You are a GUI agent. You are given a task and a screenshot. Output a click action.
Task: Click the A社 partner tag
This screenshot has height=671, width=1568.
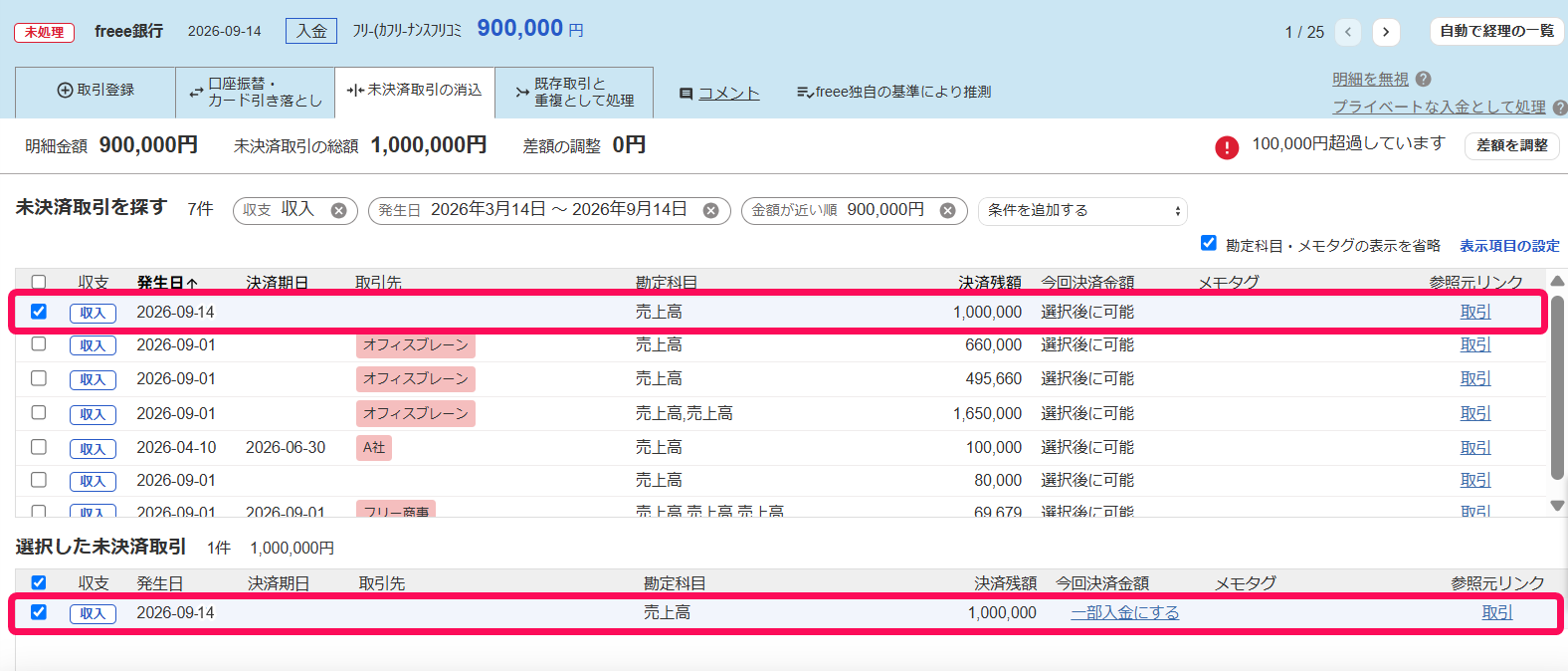[374, 448]
